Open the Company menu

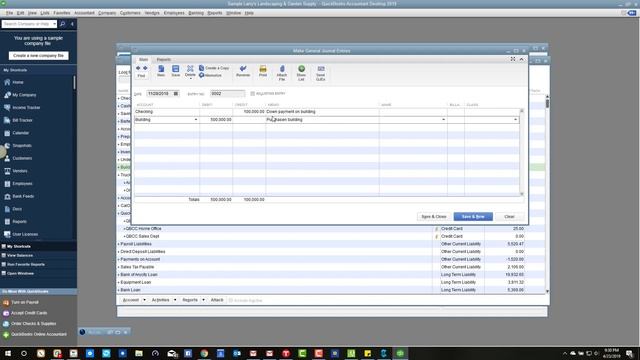click(x=107, y=13)
